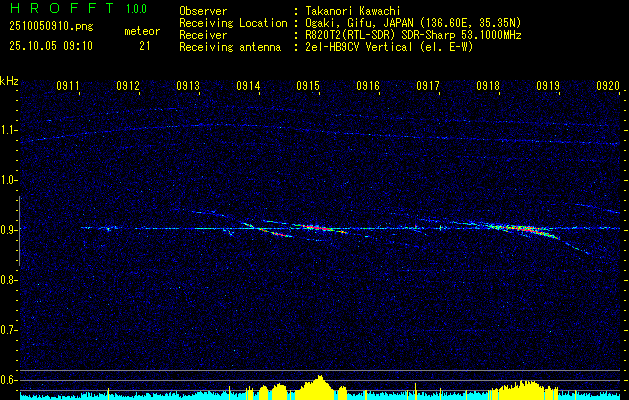Click the 0915 time marker
Screen dimensions: 629x400
click(x=308, y=86)
